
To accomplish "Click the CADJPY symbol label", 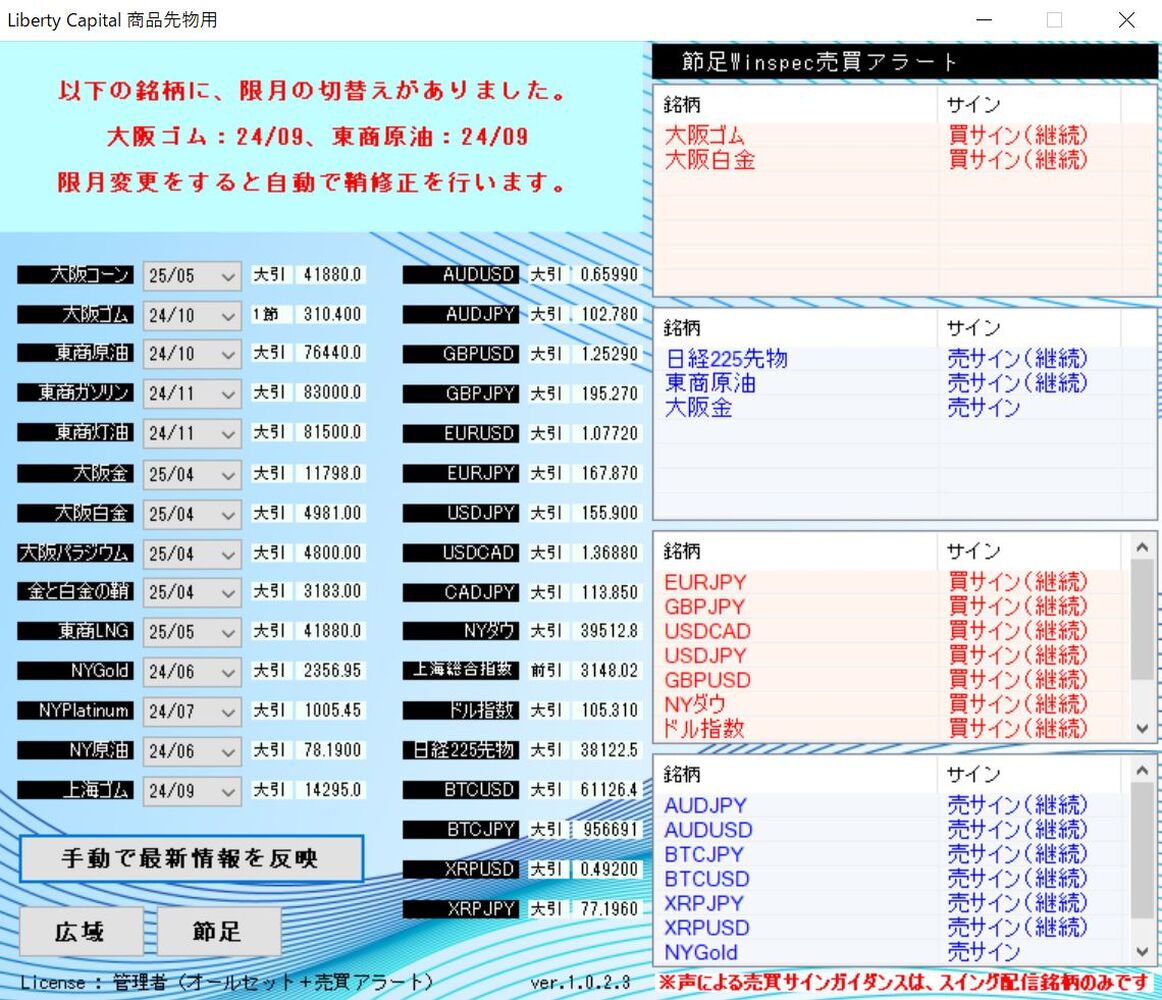I will (x=461, y=592).
